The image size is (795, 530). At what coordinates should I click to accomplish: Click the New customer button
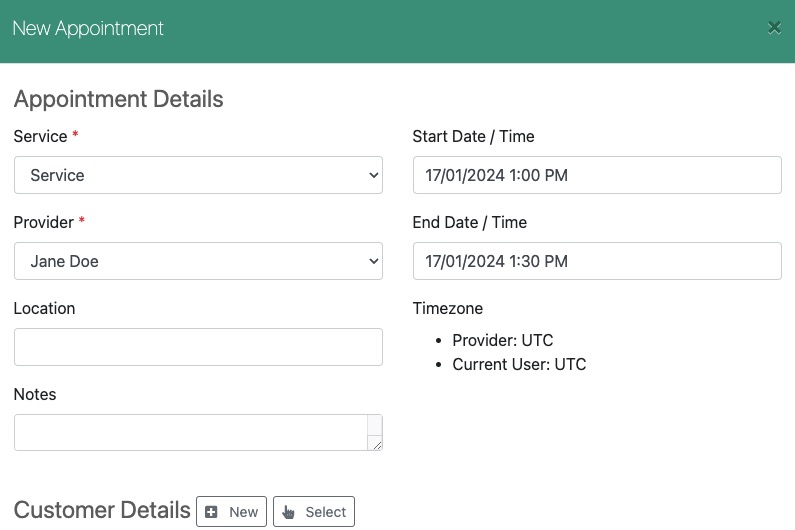pyautogui.click(x=231, y=512)
